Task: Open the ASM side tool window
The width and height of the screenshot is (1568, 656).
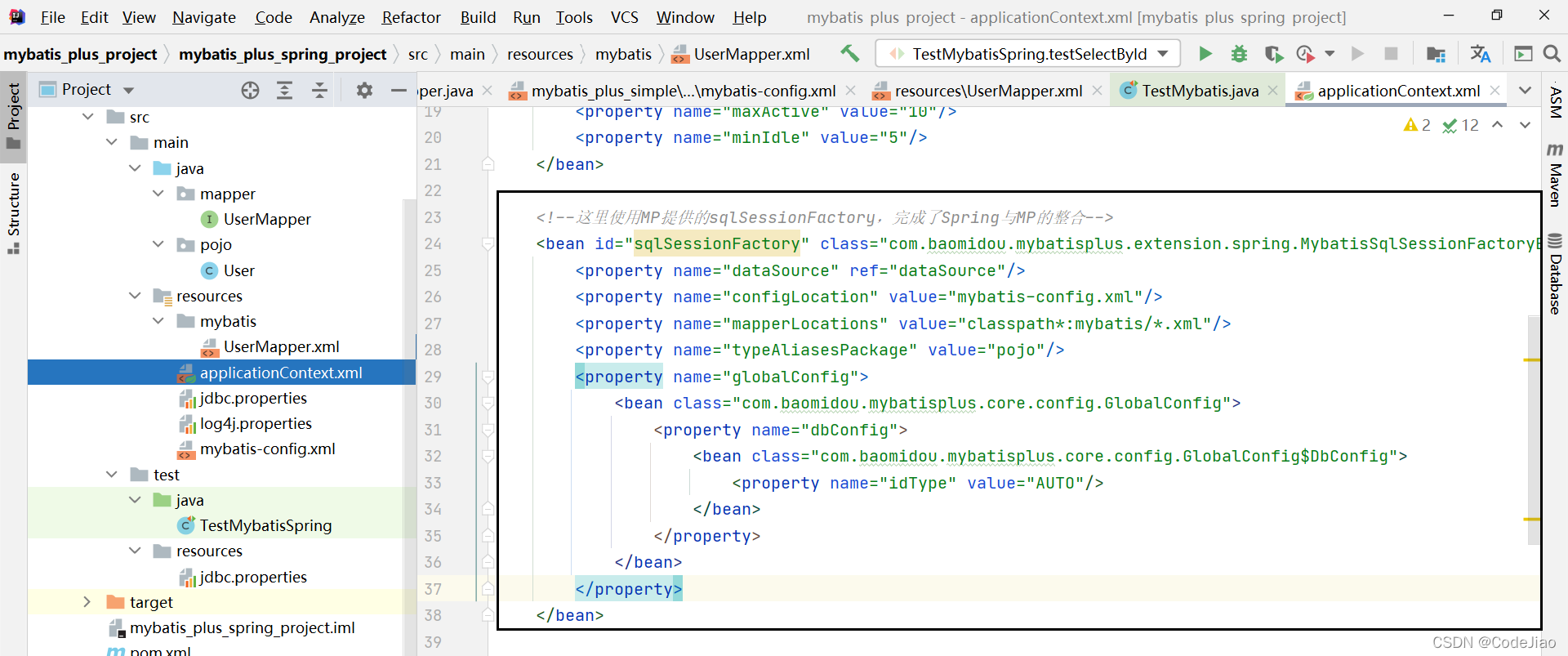Action: (1555, 102)
